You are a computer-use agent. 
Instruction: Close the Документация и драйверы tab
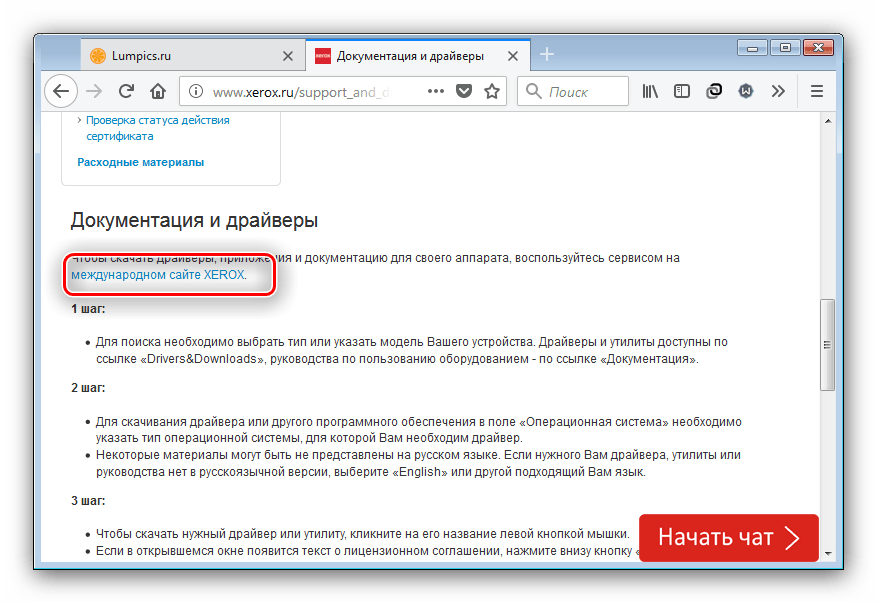point(515,55)
